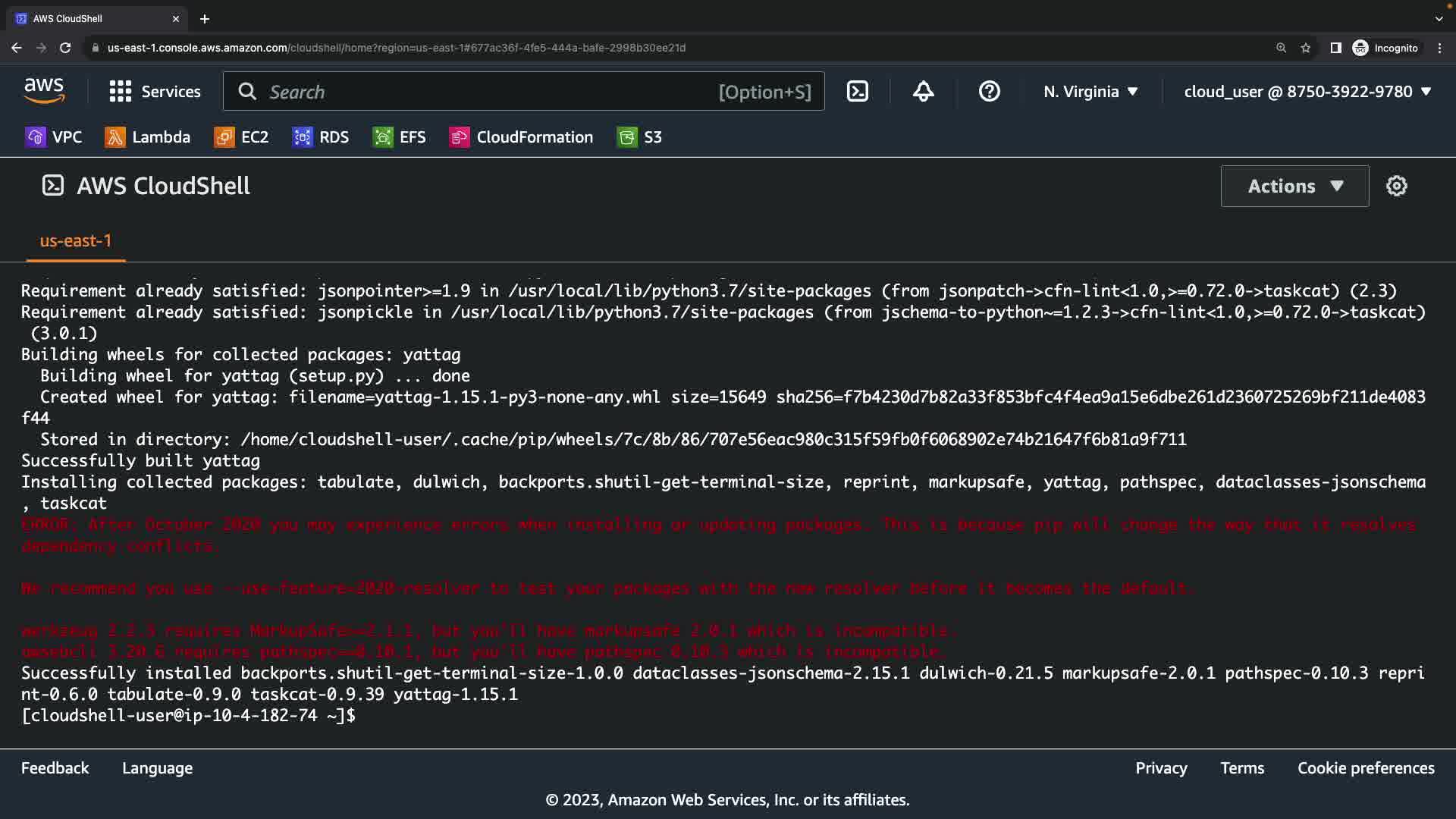
Task: Open the S3 favorites shortcut
Action: (x=640, y=137)
